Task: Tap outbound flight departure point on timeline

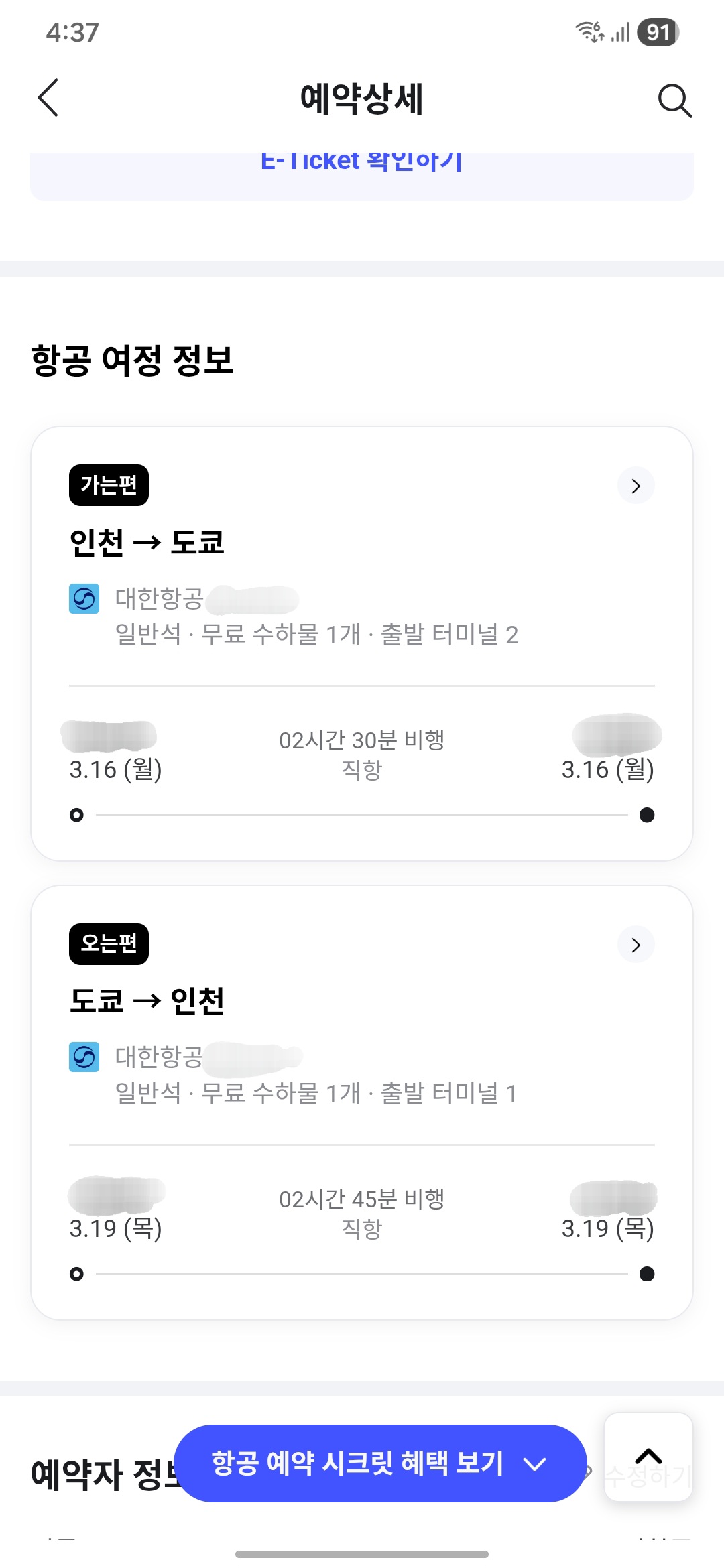Action: 77,815
